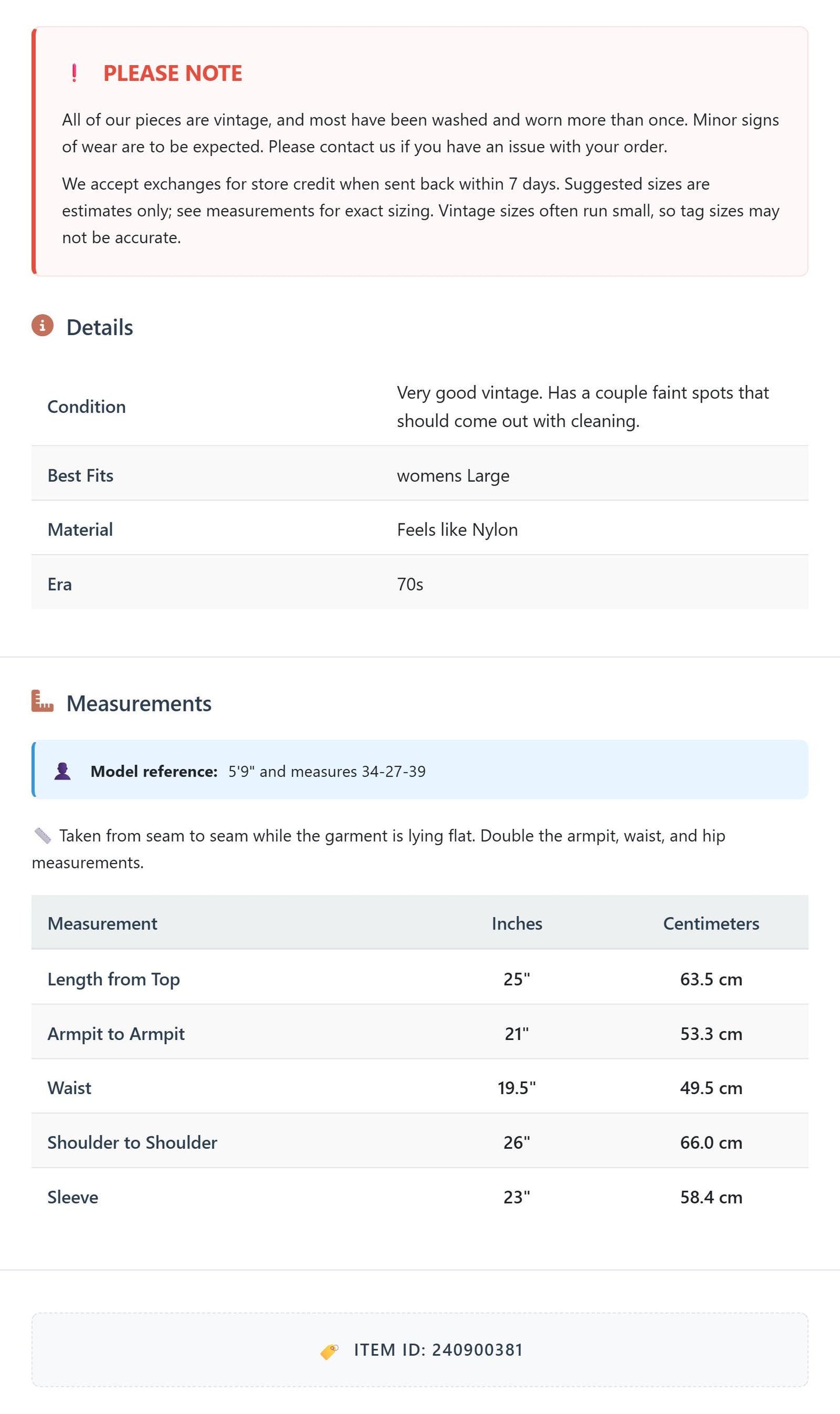This screenshot has width=840, height=1414.
Task: Select the Details section heading
Action: (x=99, y=327)
